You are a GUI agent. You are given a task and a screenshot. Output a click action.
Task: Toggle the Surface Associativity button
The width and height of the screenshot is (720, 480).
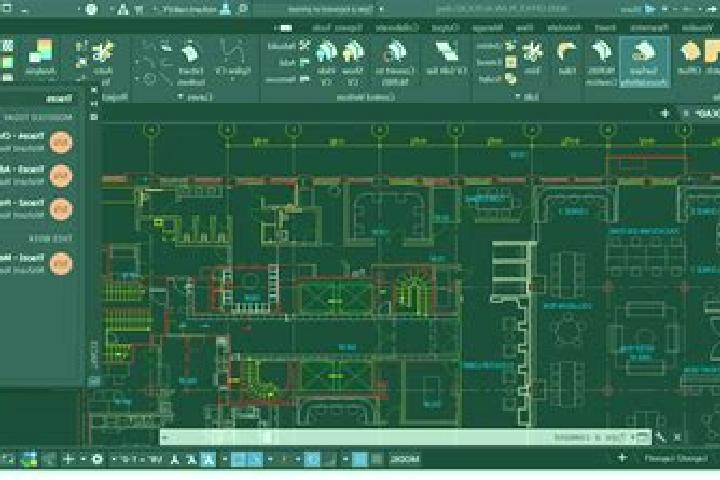click(x=644, y=62)
